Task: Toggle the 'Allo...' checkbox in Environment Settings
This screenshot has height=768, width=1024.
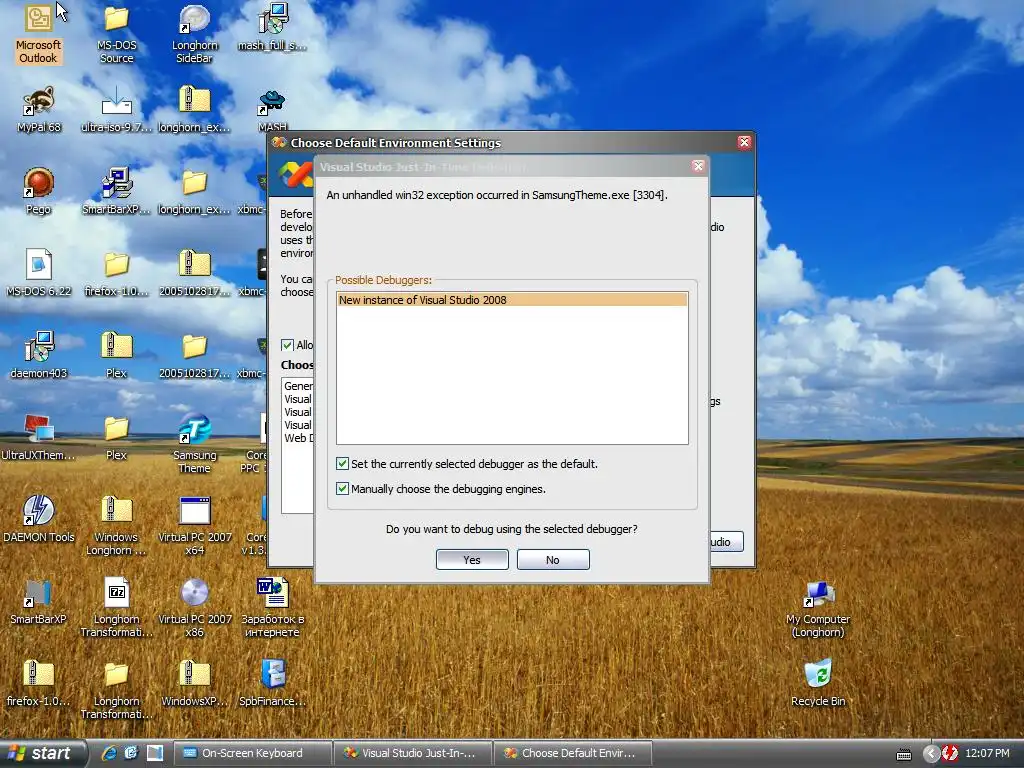Action: point(287,345)
